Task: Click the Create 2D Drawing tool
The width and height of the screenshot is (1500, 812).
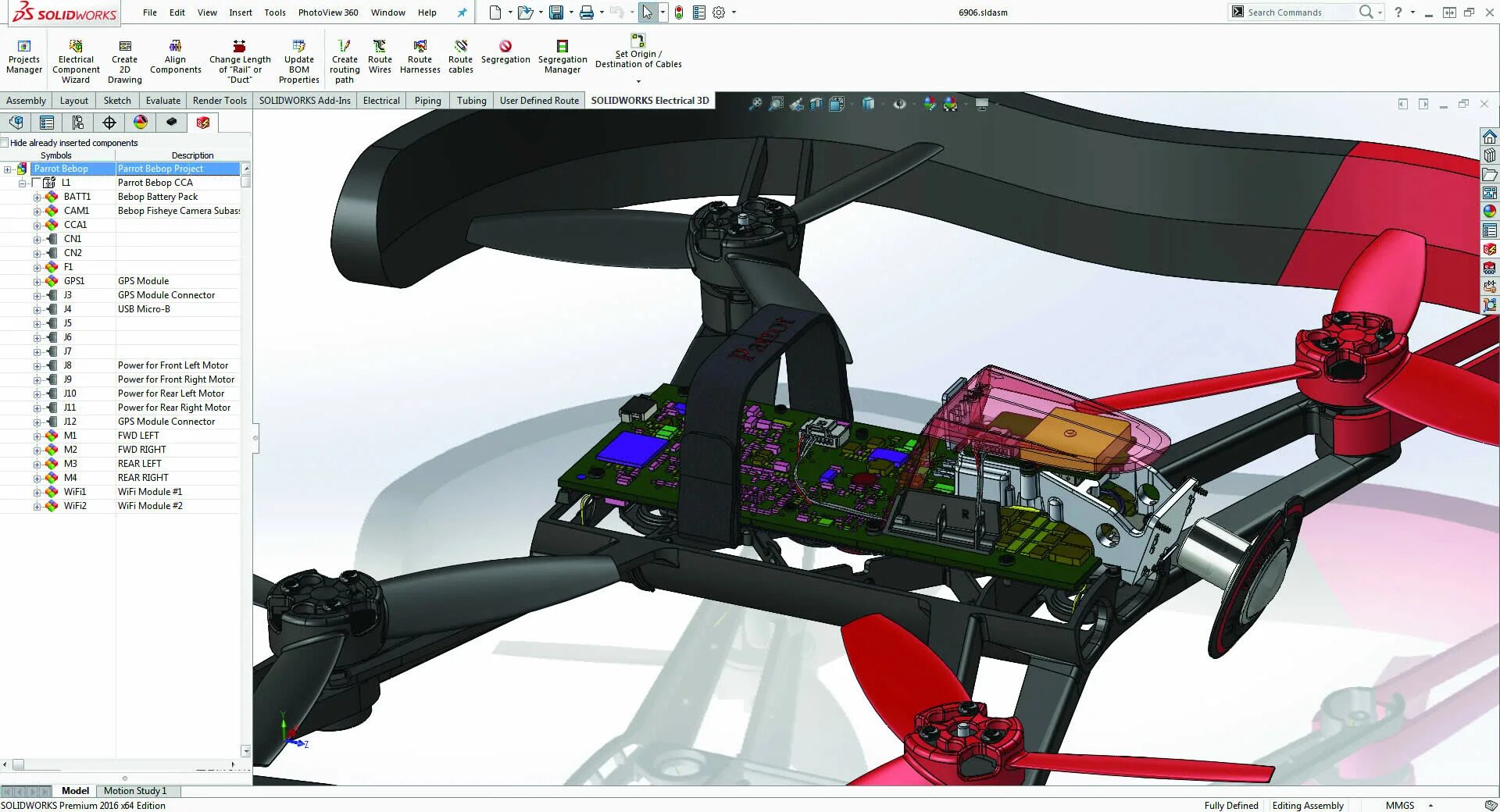Action: (x=125, y=62)
